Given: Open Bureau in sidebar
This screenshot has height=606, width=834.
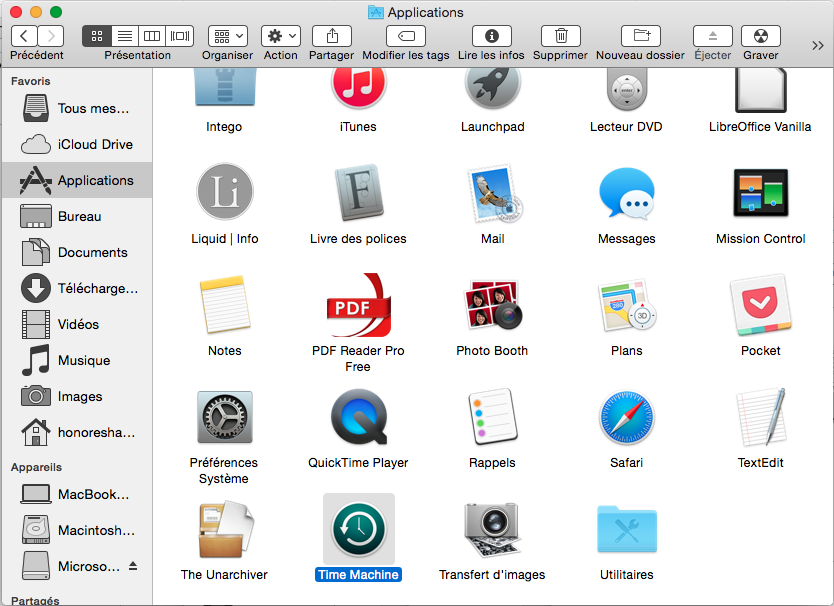Looking at the screenshot, I should pyautogui.click(x=77, y=217).
